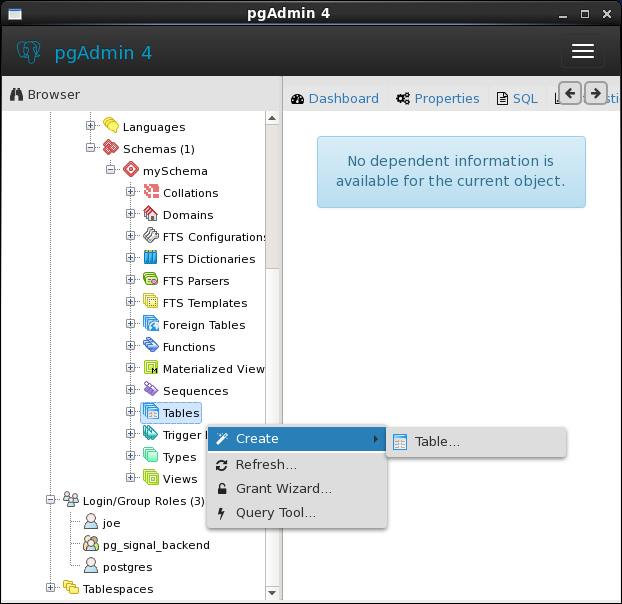Click the FTS Parsers icon
This screenshot has height=604, width=622.
151,280
